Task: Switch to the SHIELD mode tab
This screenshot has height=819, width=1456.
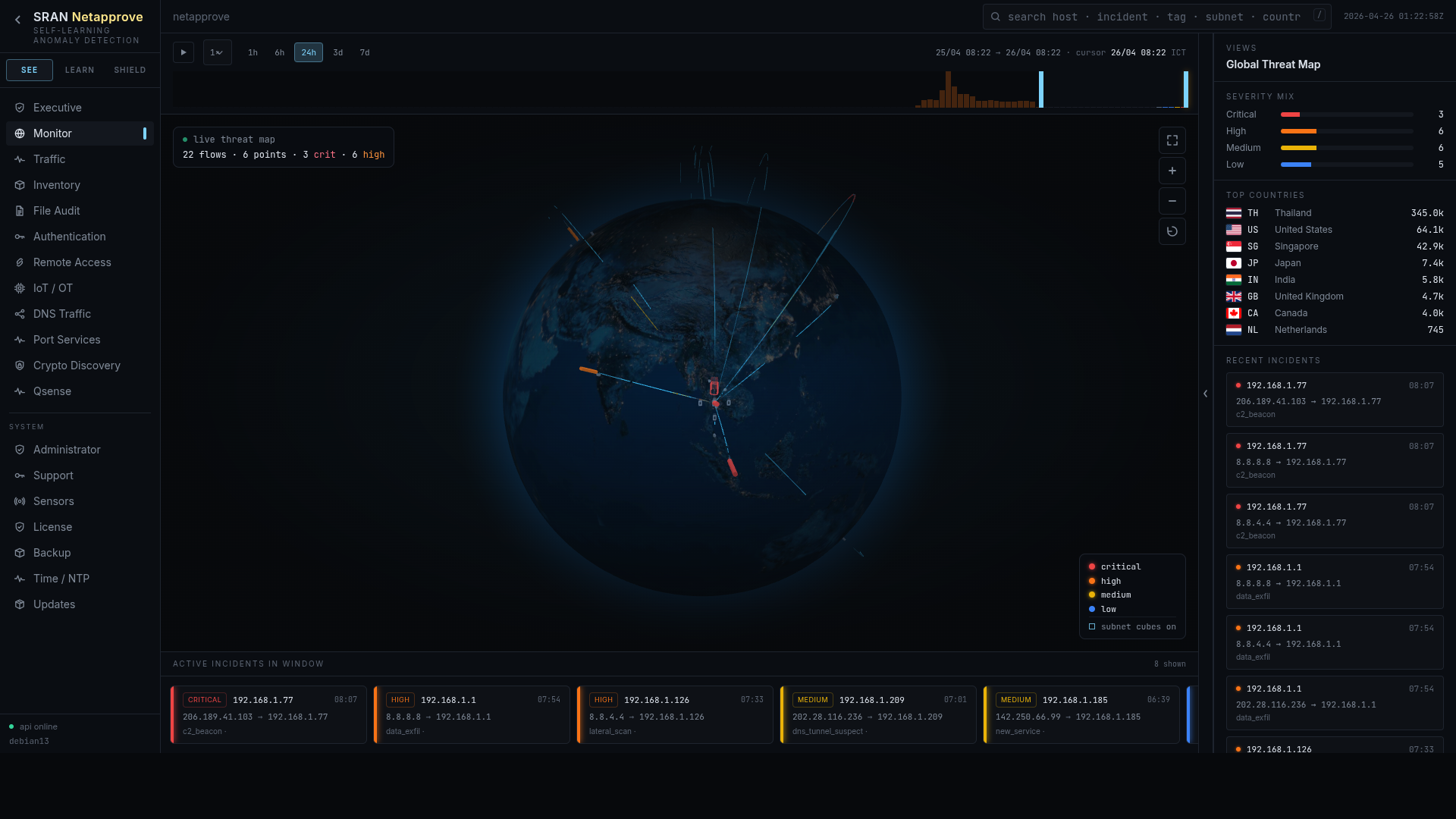Action: pyautogui.click(x=130, y=70)
